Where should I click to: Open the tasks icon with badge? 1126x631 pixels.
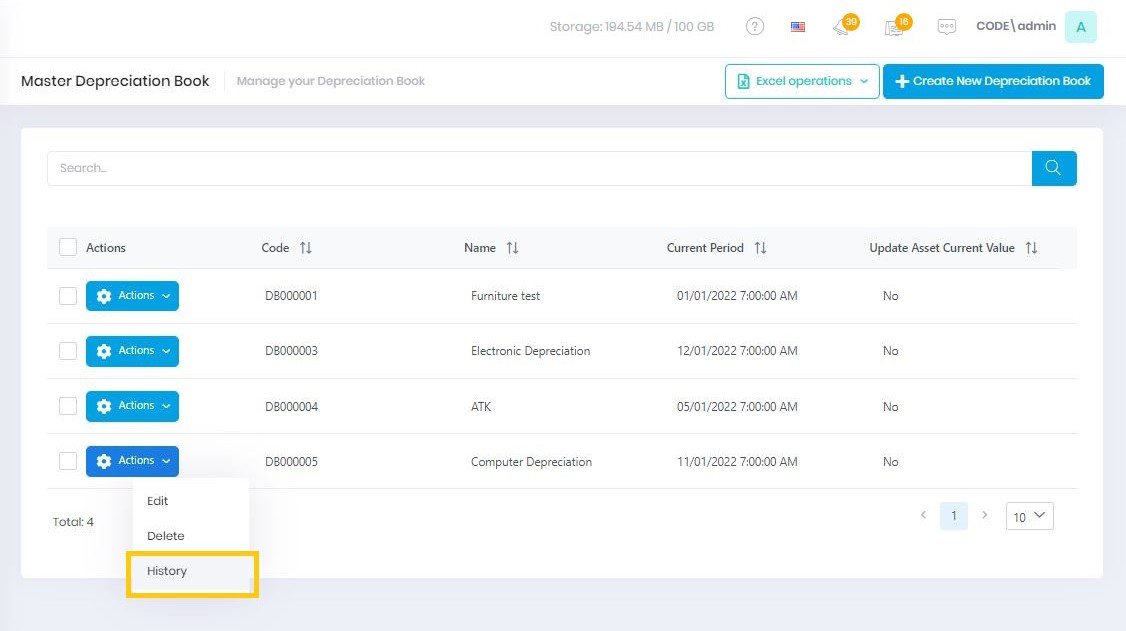pyautogui.click(x=894, y=28)
